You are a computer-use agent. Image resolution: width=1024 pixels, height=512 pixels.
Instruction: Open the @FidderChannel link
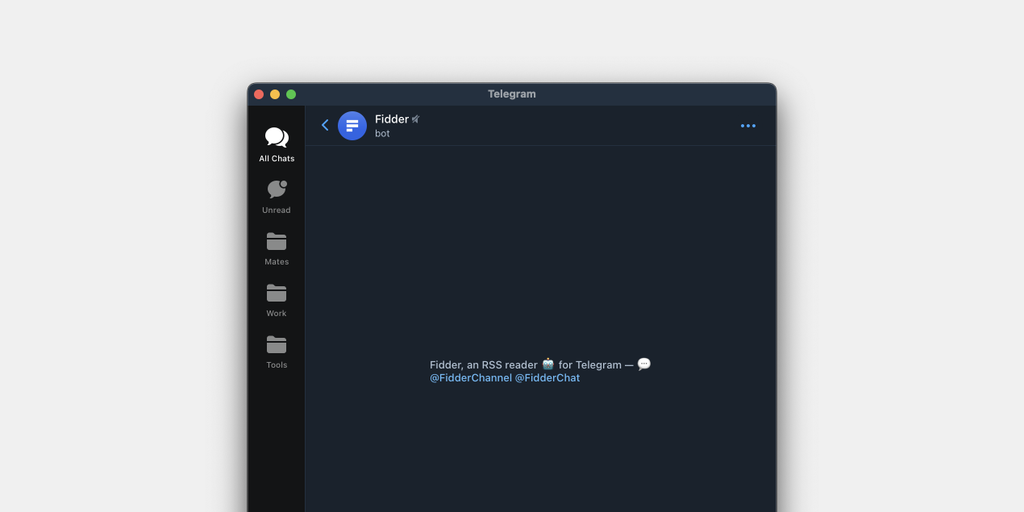[470, 378]
